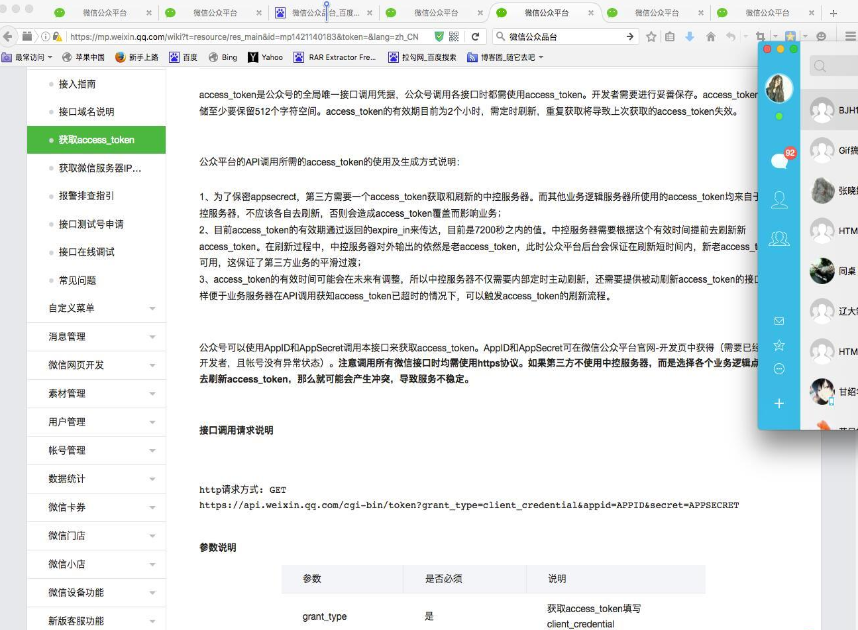Click the green shield icon in the address bar
Viewport: 858px width, 630px height.
[x=439, y=37]
